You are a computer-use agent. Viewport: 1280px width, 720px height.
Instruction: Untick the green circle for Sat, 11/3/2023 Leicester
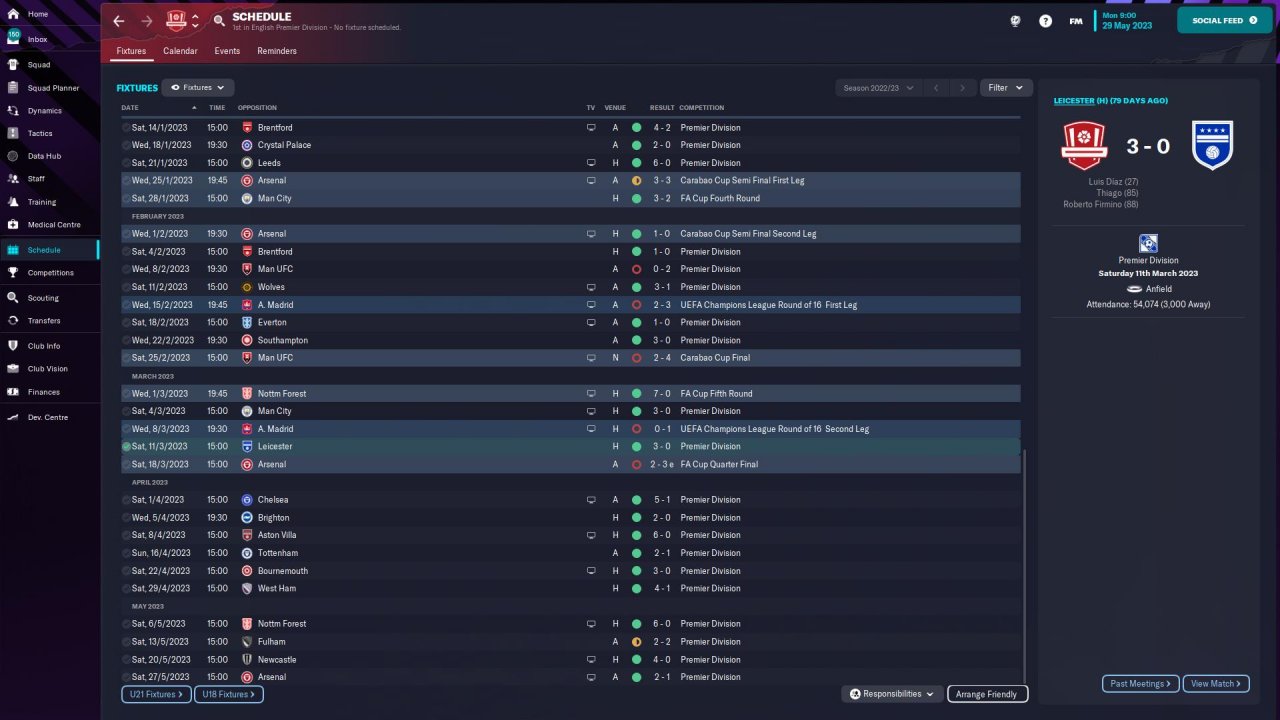126,447
